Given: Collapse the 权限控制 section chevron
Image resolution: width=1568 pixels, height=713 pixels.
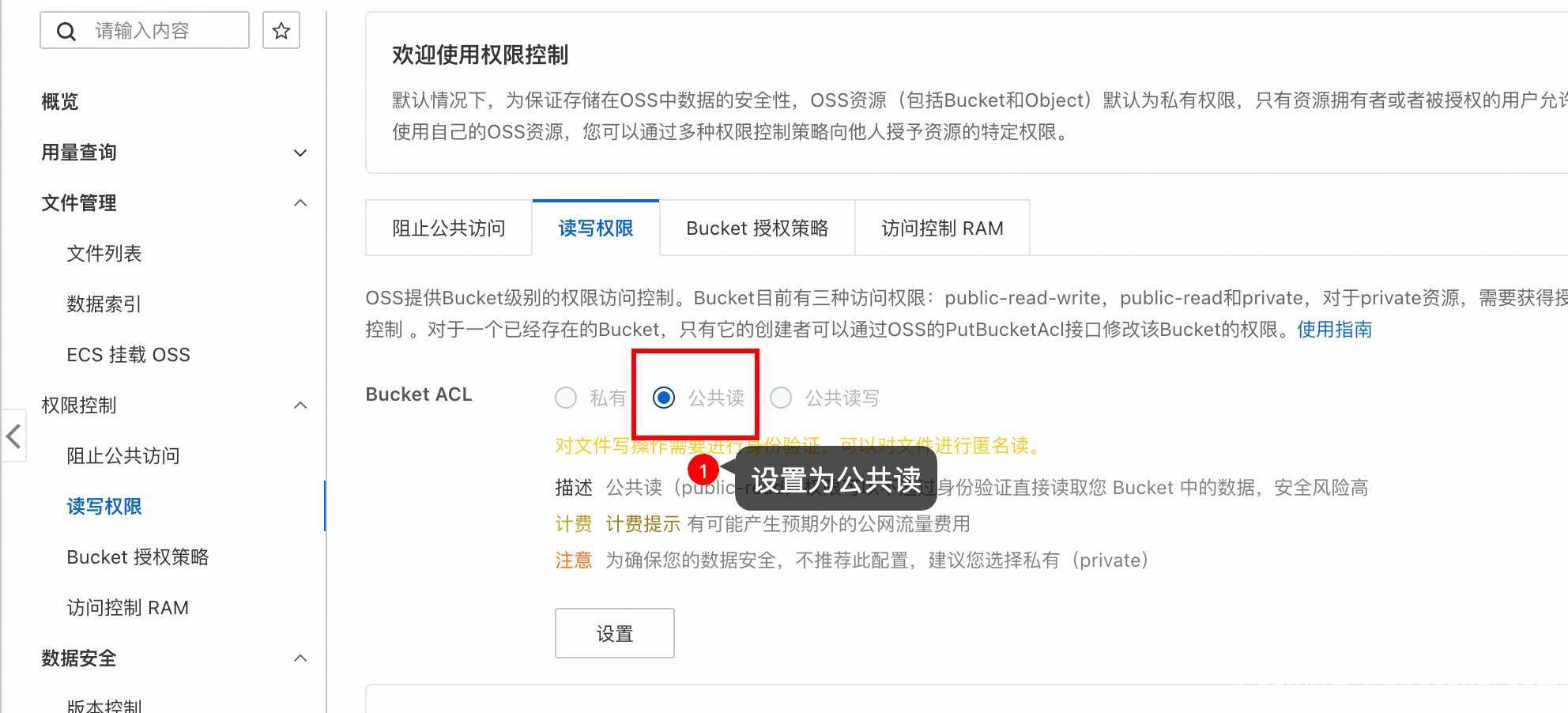Looking at the screenshot, I should (x=300, y=406).
